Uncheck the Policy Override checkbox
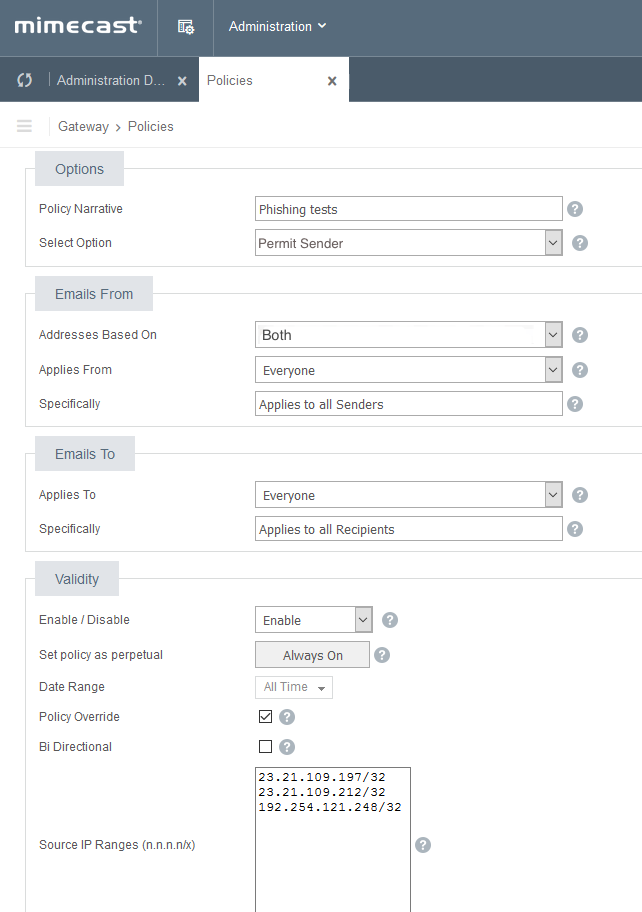Screen dimensions: 642x912 265,716
